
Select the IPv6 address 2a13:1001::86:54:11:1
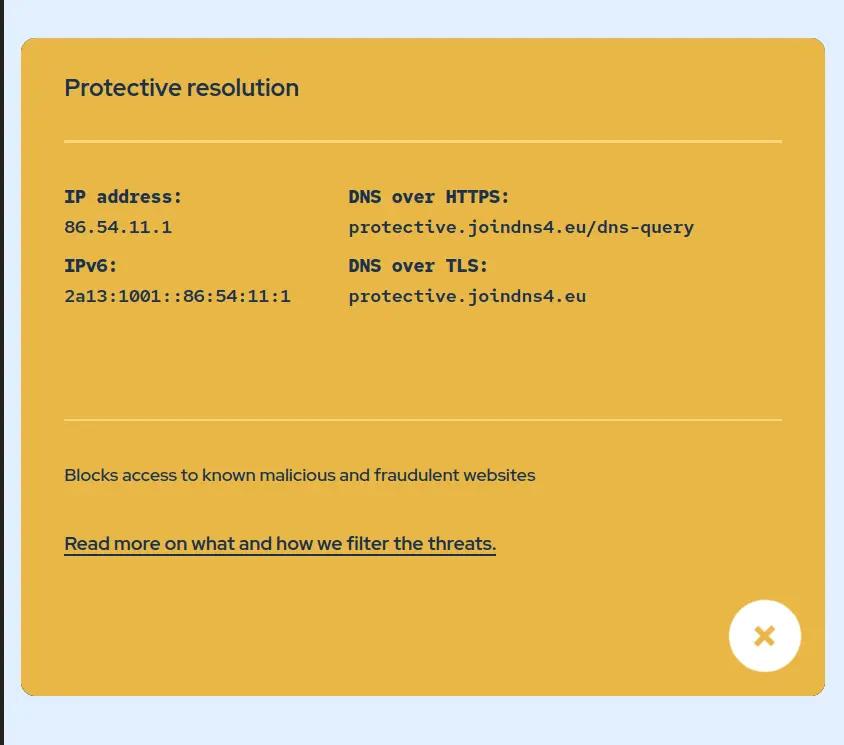[x=178, y=296]
